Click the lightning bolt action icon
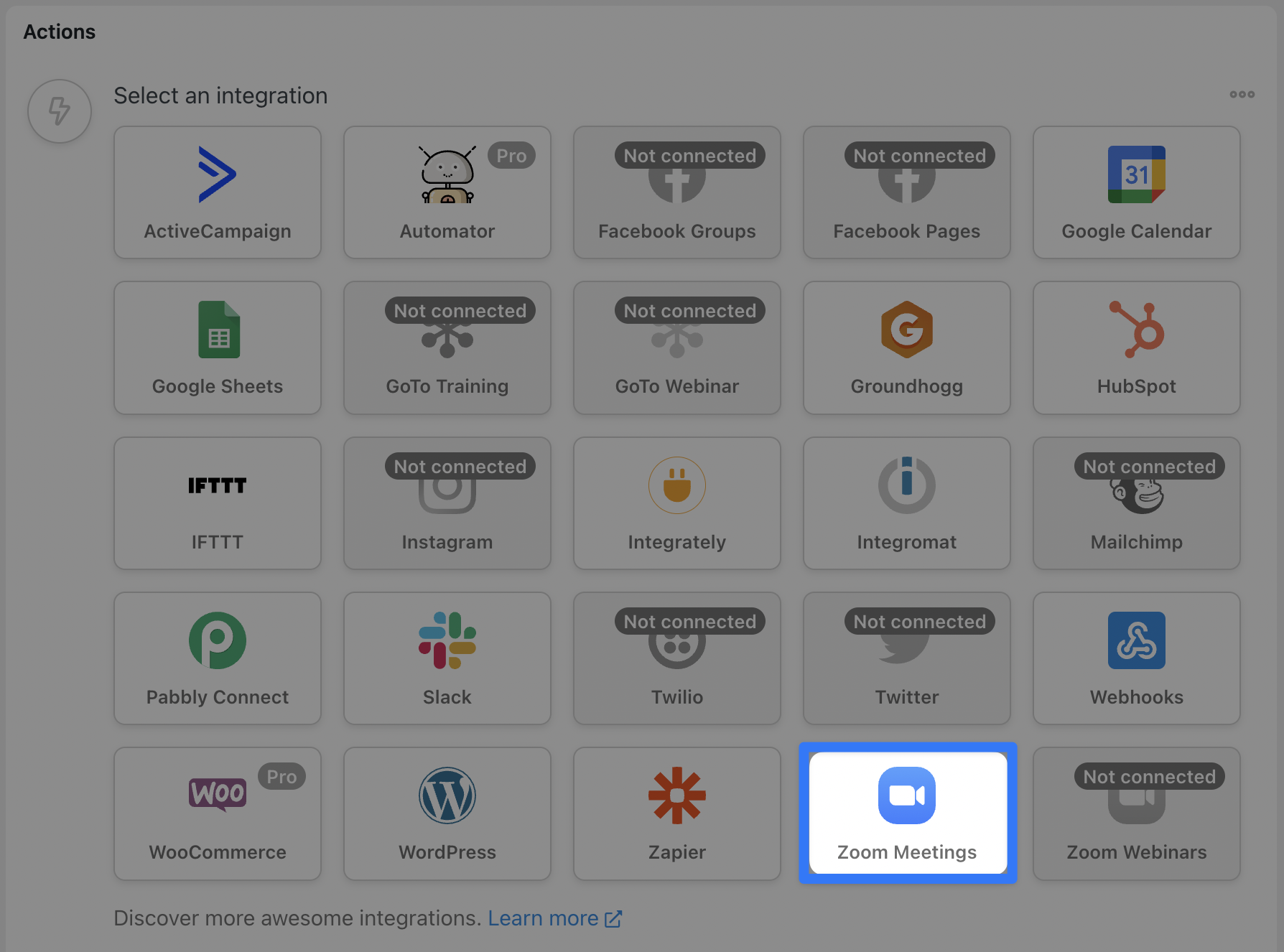The height and width of the screenshot is (952, 1284). click(x=60, y=111)
